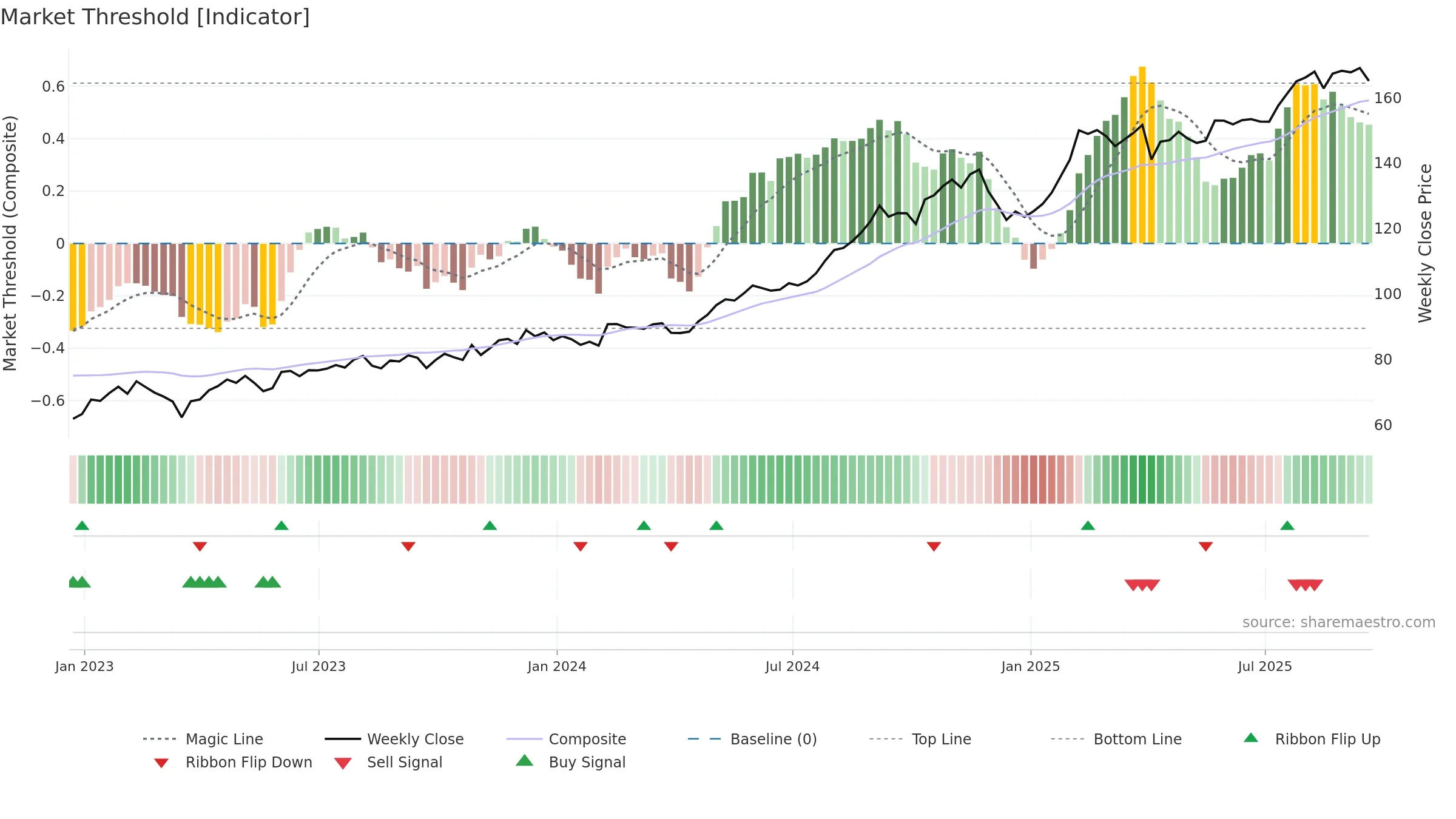Click the Jul 2025 x-axis label
Screen dimensions: 1456x819
tap(1265, 666)
